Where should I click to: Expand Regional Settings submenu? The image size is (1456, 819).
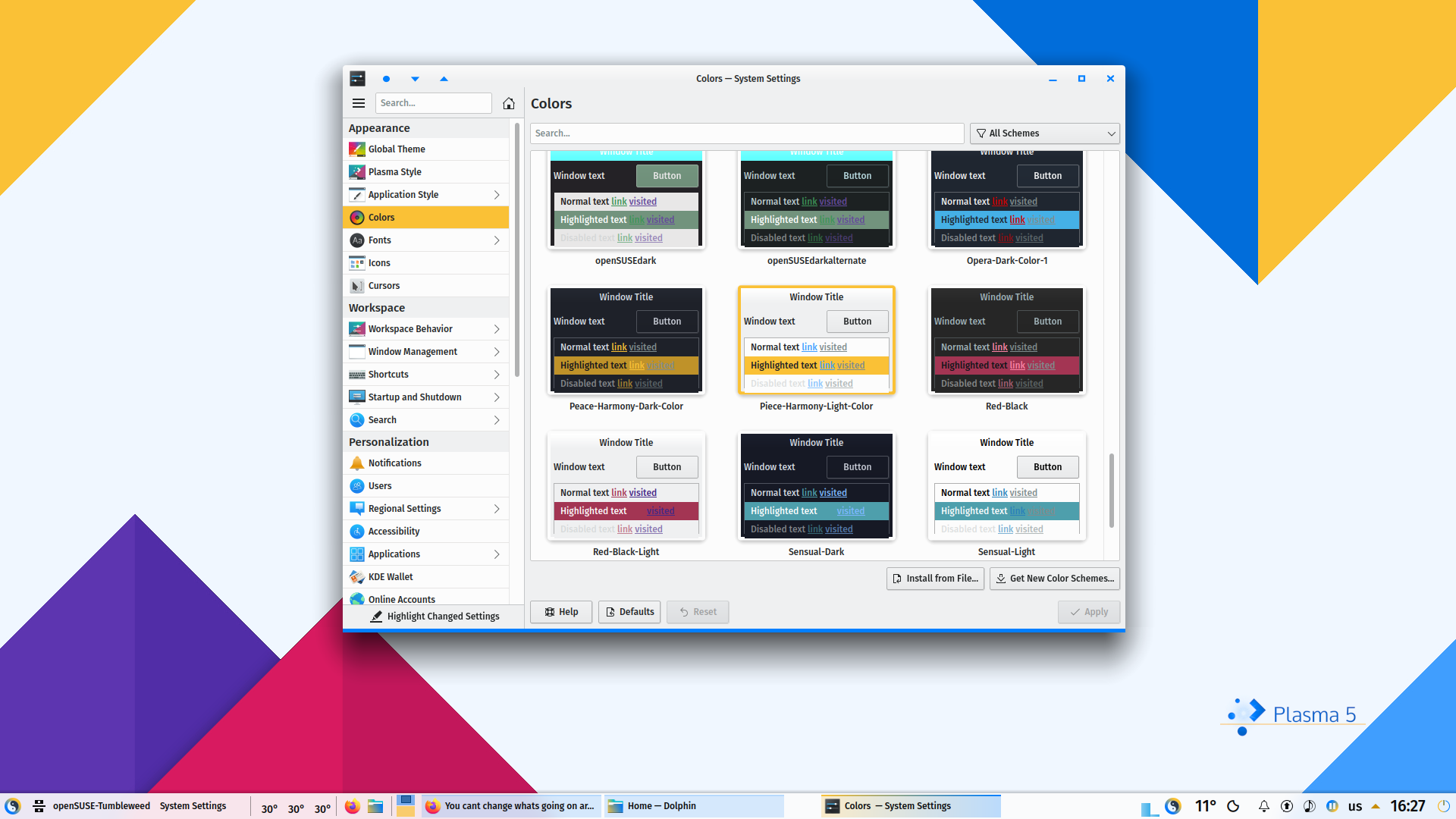497,509
